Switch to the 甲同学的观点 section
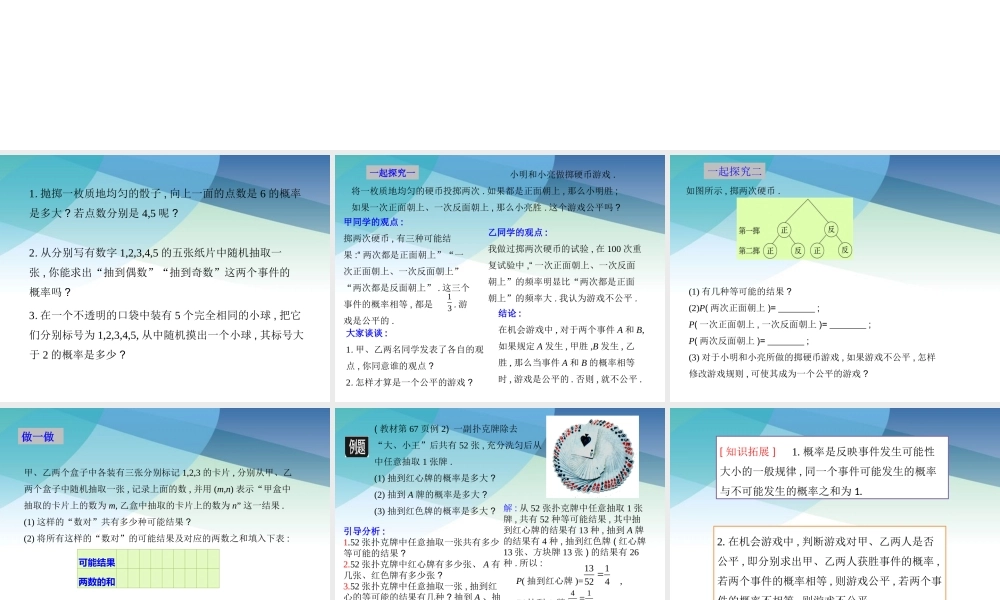This screenshot has width=1000, height=600. (x=373, y=222)
